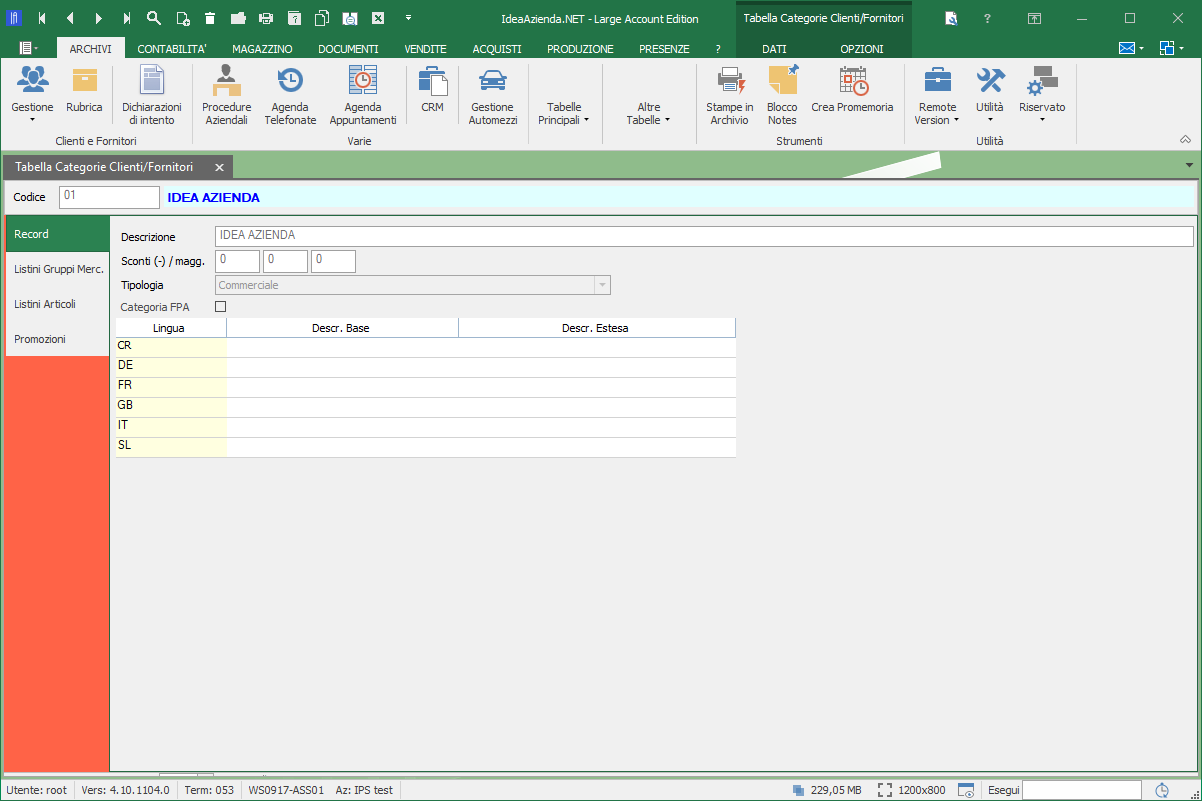Switch to CONTABILITA' ribbon tab
The height and width of the screenshot is (801, 1202).
(x=172, y=48)
